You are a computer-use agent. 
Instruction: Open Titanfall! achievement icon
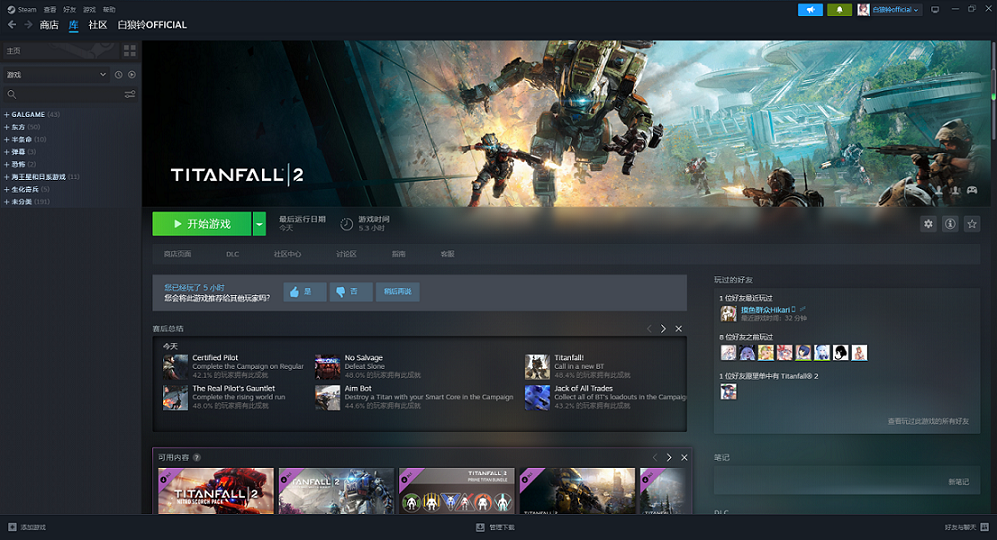pyautogui.click(x=537, y=367)
